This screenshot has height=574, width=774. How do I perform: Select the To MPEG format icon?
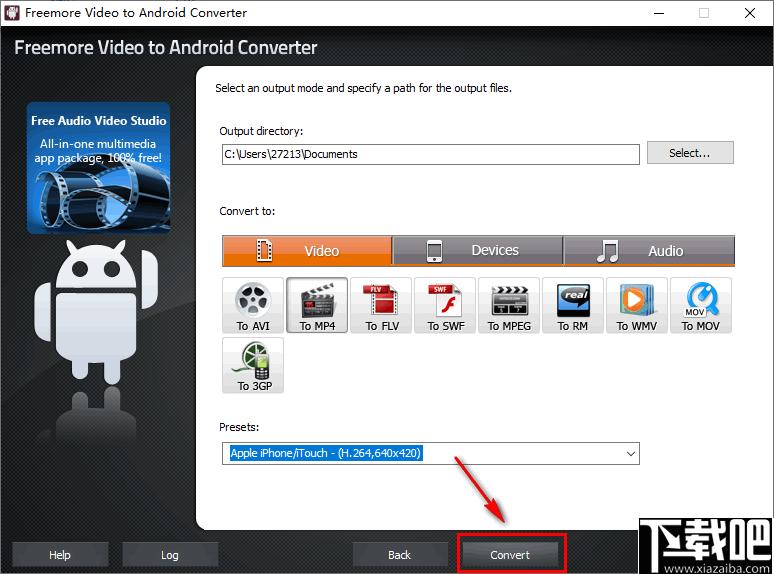(x=509, y=306)
